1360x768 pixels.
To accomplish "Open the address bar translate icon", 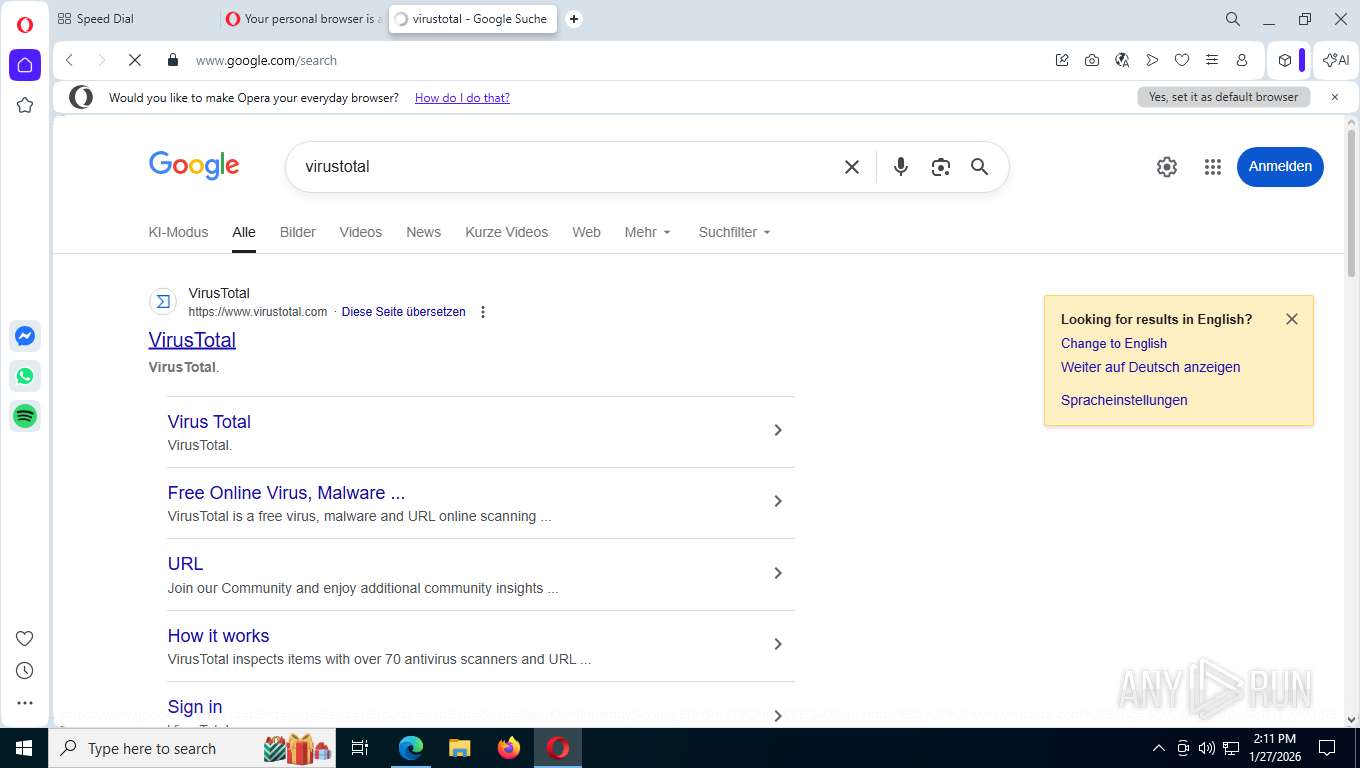I will pos(1122,60).
